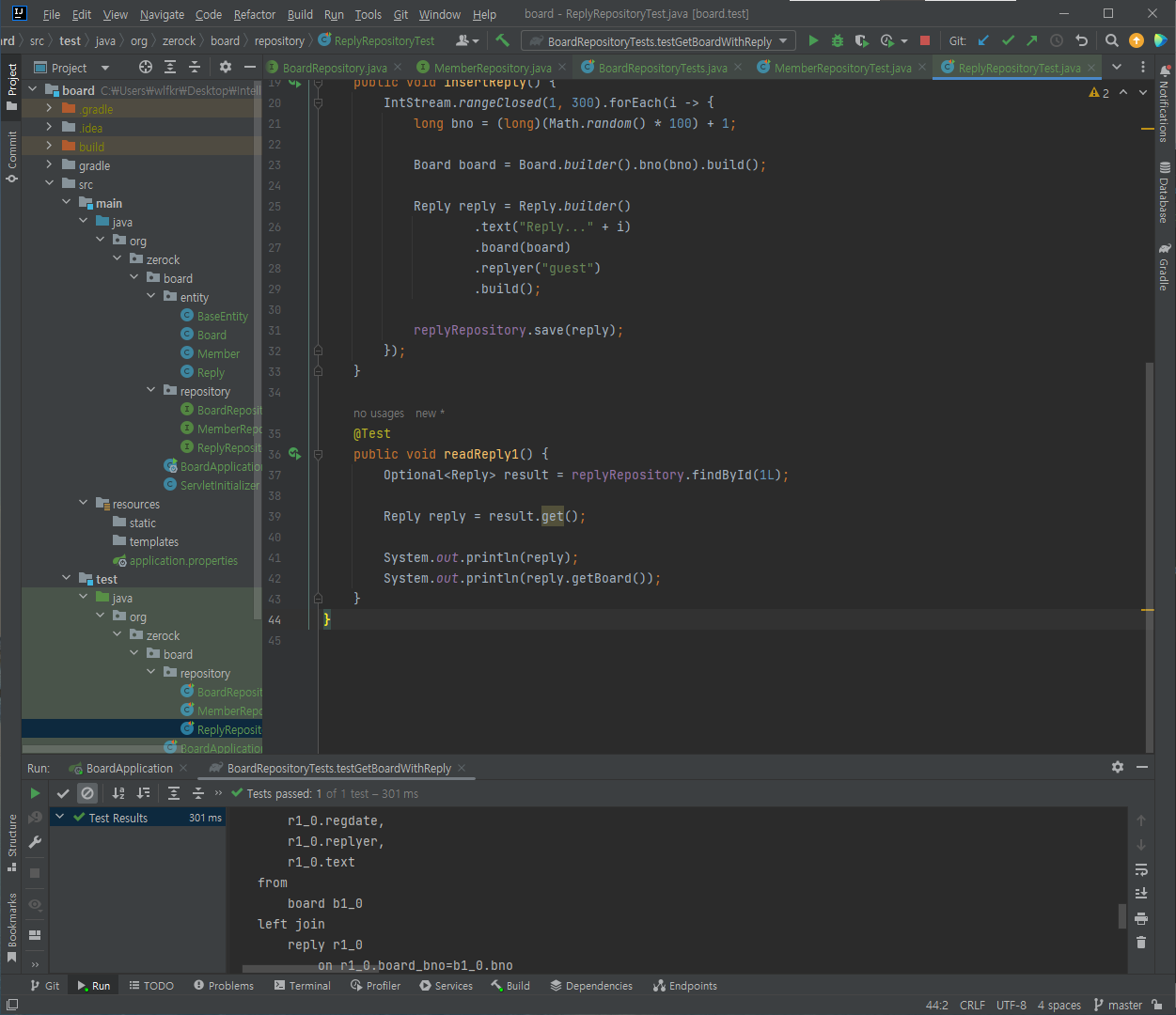Screen dimensions: 1176x1015
Task: Collapse the resources folder
Action: coord(83,504)
